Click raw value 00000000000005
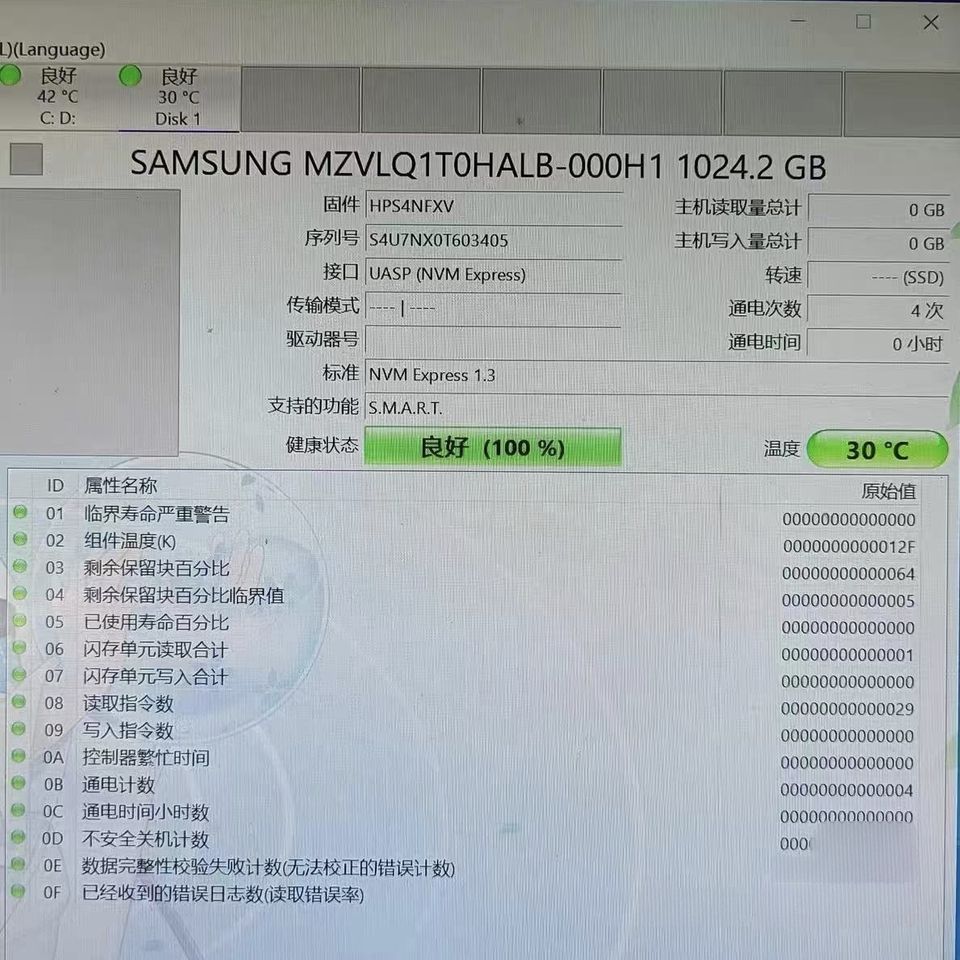Image resolution: width=960 pixels, height=960 pixels. click(x=849, y=601)
